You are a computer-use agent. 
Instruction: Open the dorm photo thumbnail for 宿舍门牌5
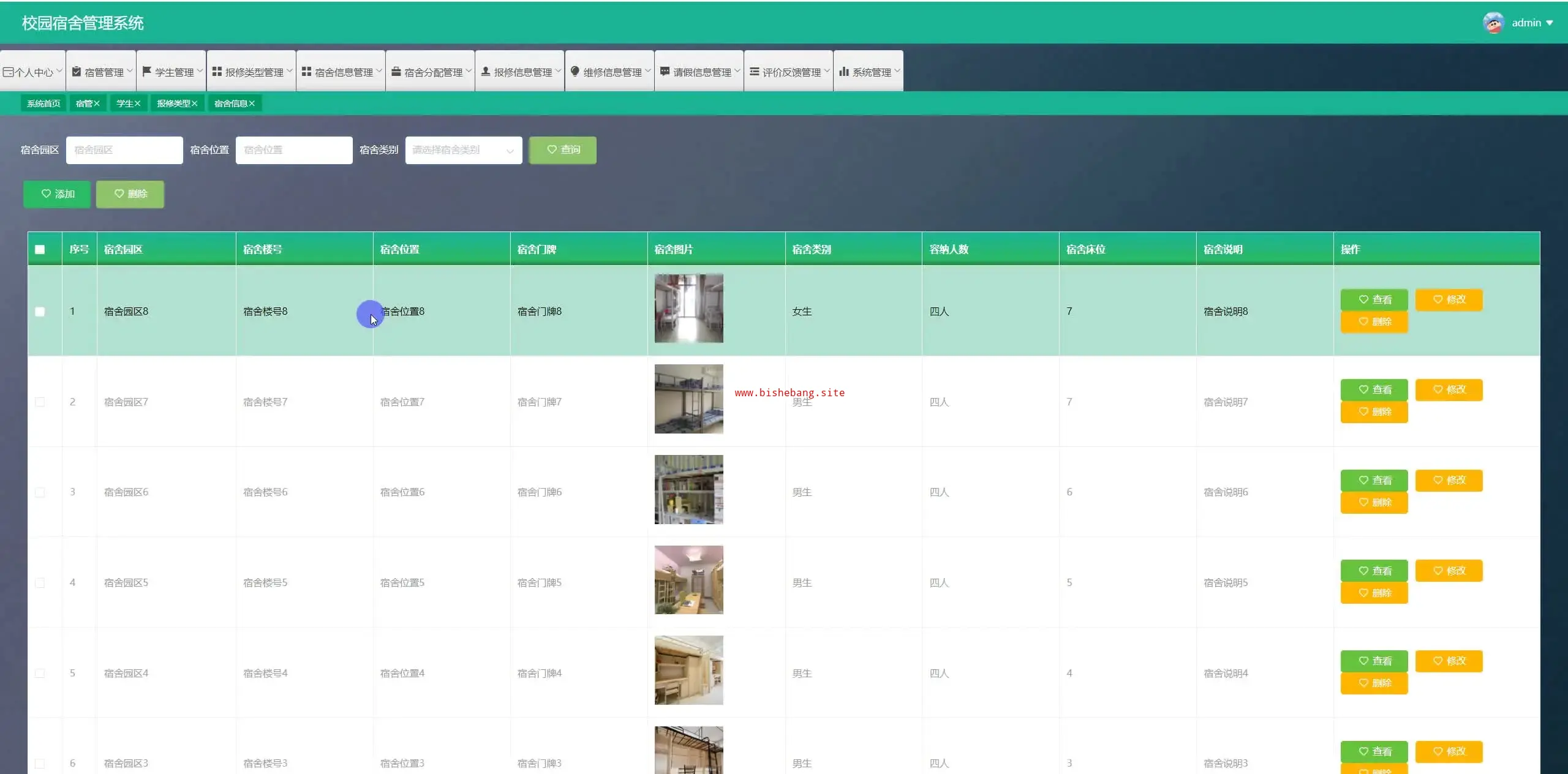[x=688, y=580]
